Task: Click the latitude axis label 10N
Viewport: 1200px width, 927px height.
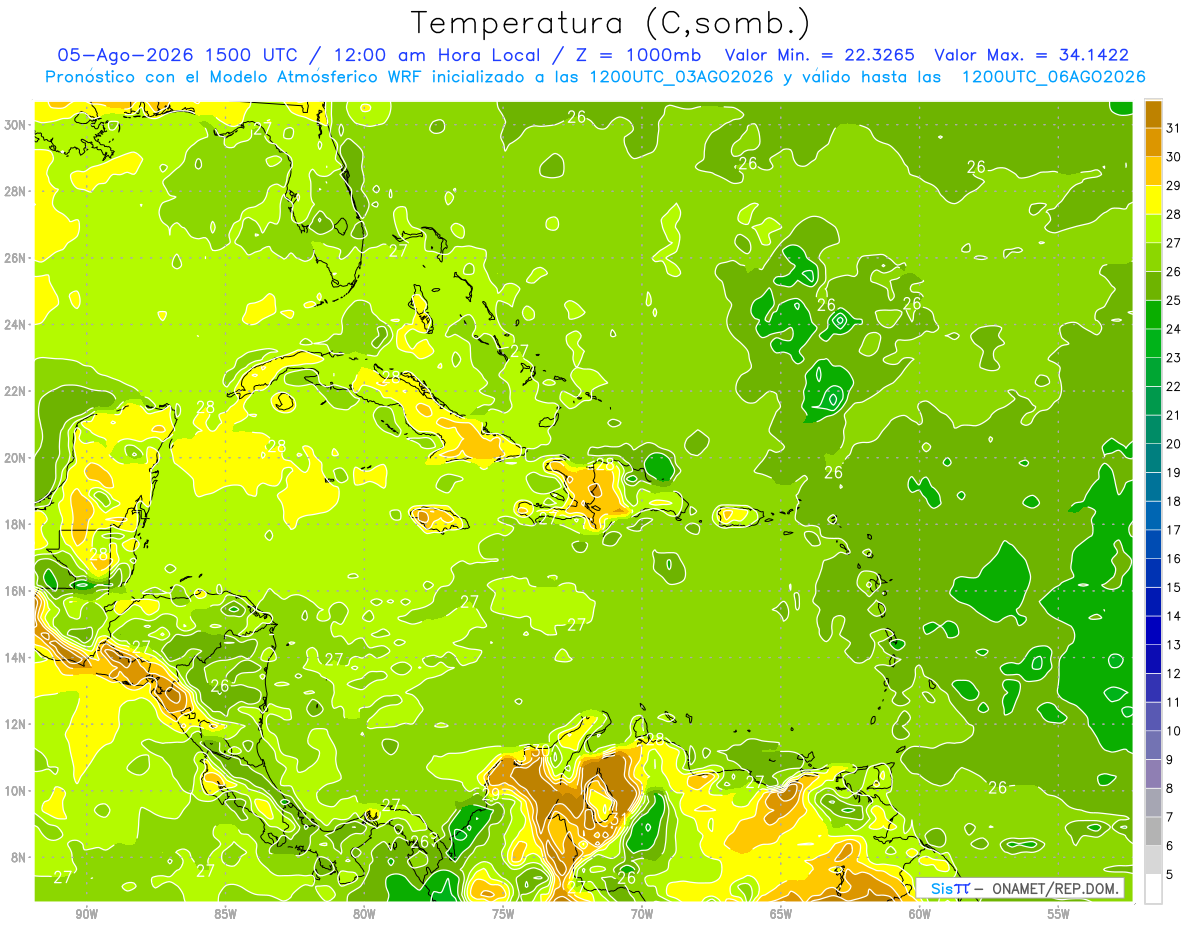Action: coord(15,790)
